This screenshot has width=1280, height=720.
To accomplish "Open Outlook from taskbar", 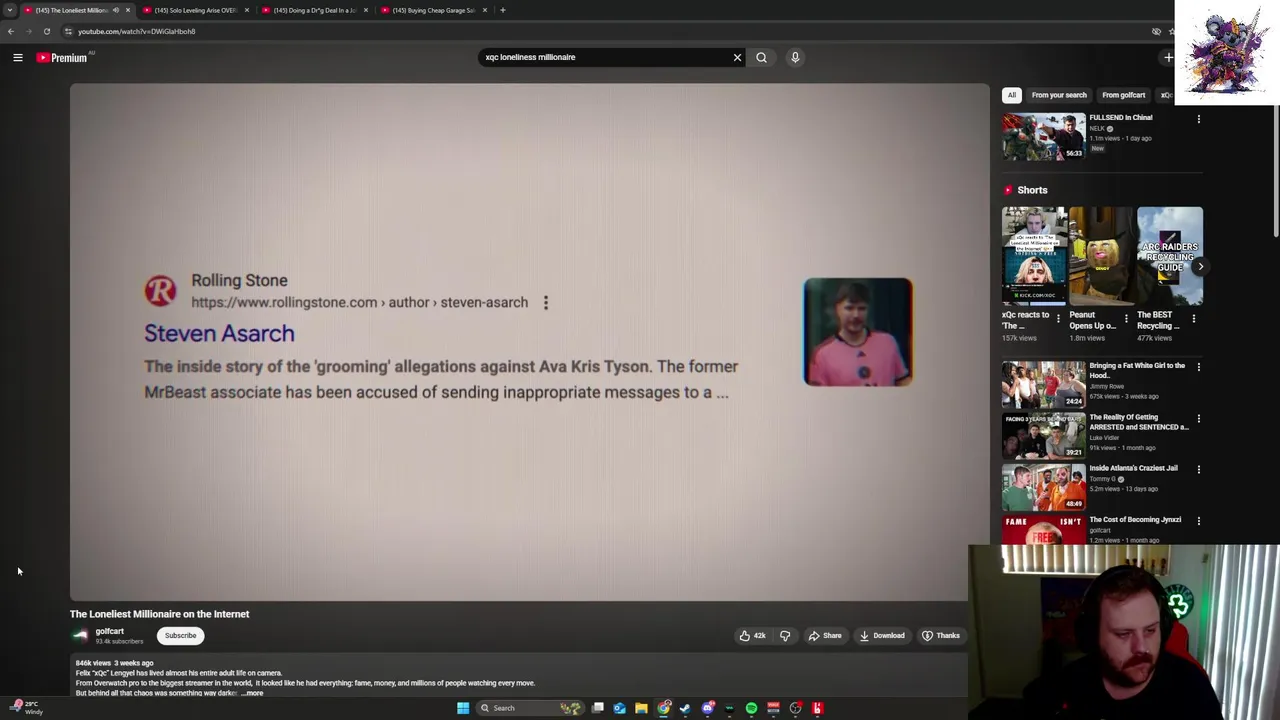I will pos(619,708).
